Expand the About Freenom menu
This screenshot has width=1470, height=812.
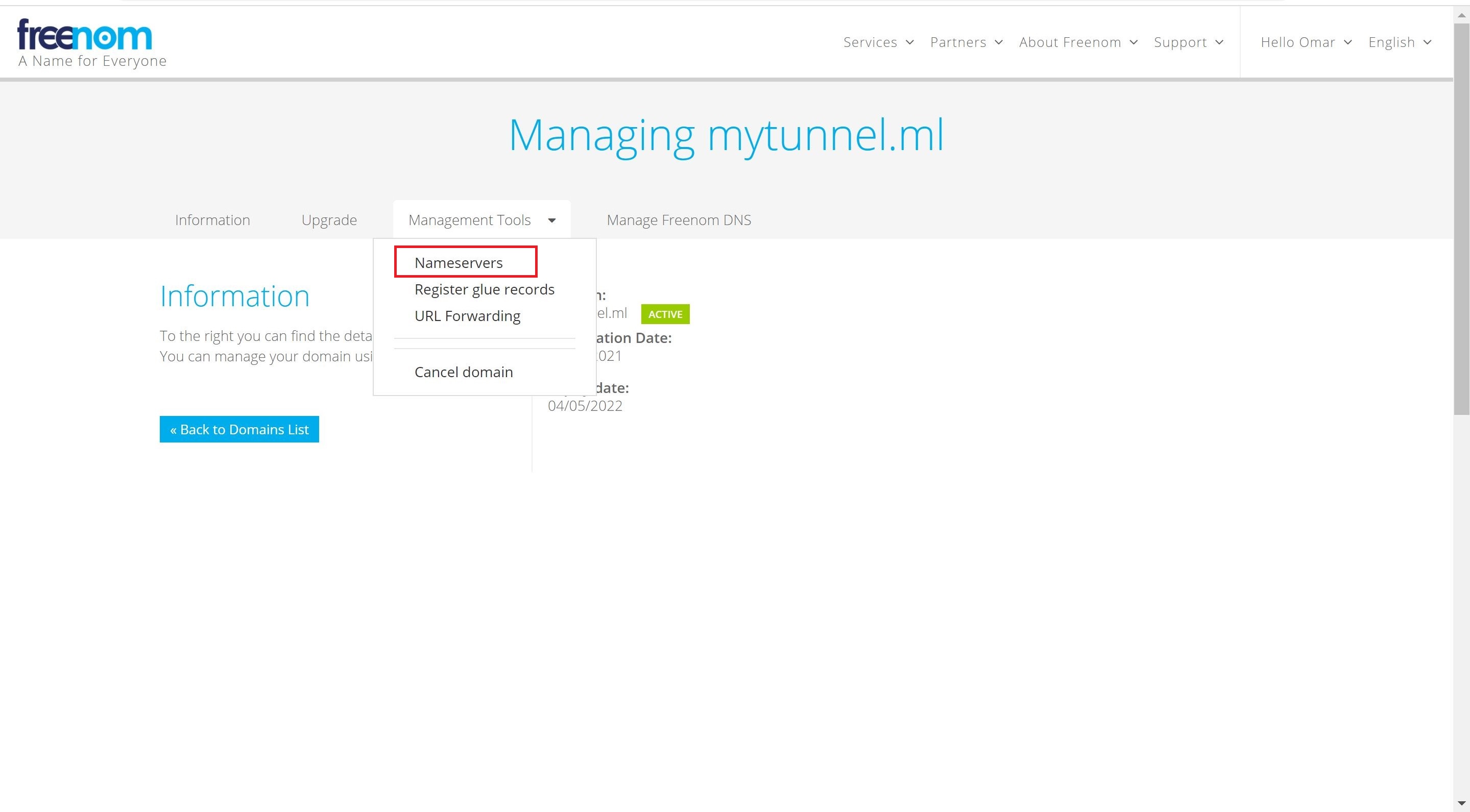pos(1078,42)
